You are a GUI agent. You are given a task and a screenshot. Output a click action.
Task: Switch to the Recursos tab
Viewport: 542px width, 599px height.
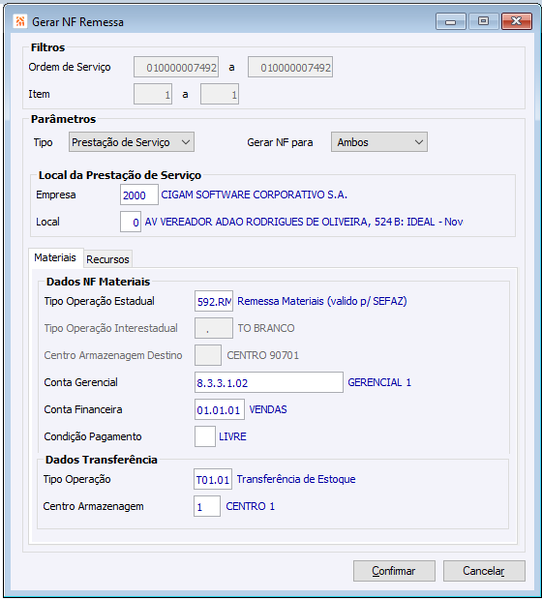[108, 259]
